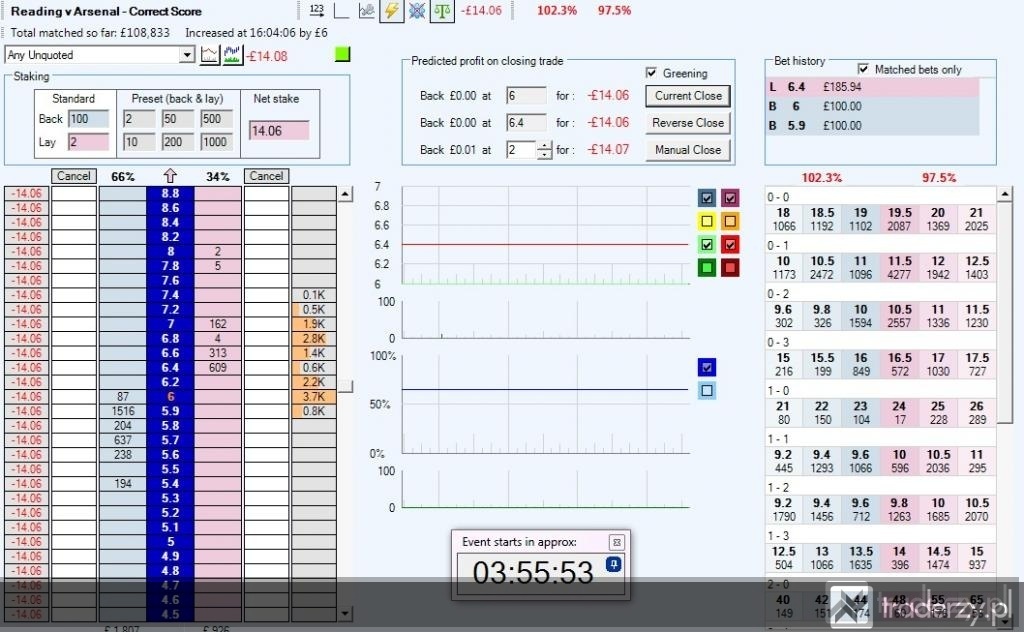Click the dark green color swatch

[x=707, y=268]
